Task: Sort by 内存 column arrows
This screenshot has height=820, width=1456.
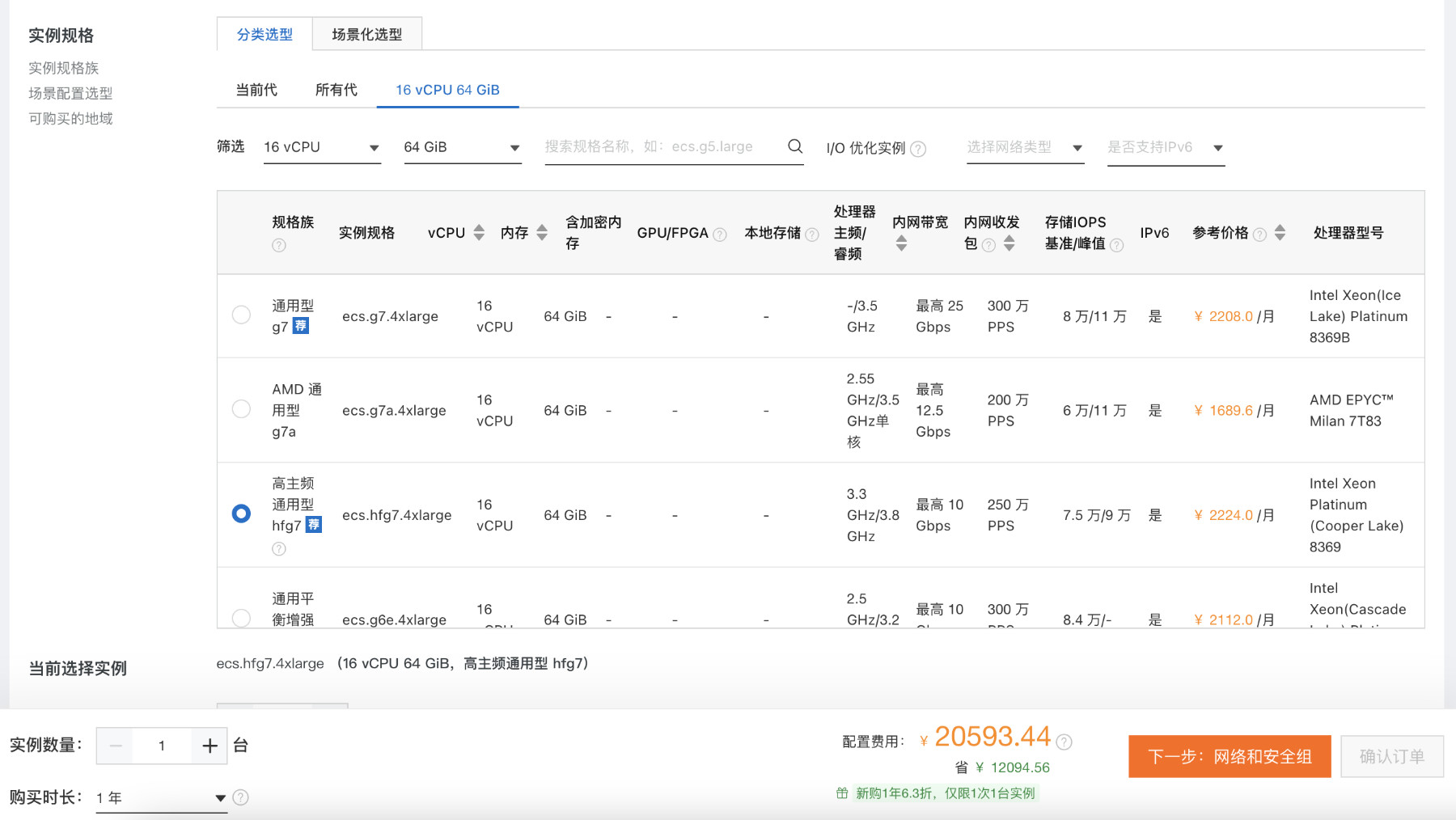Action: click(x=542, y=233)
